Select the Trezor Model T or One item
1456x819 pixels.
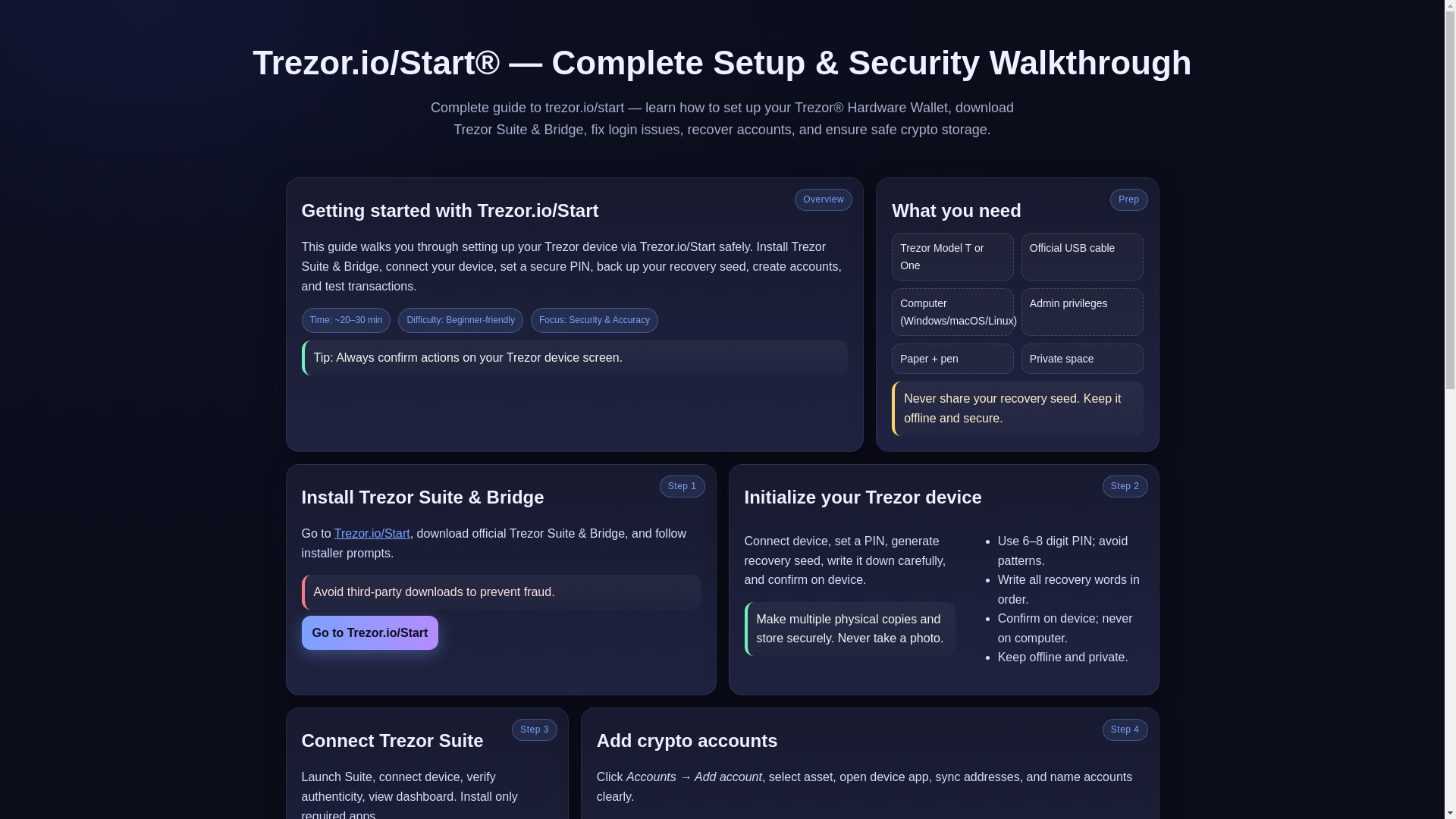click(x=952, y=256)
